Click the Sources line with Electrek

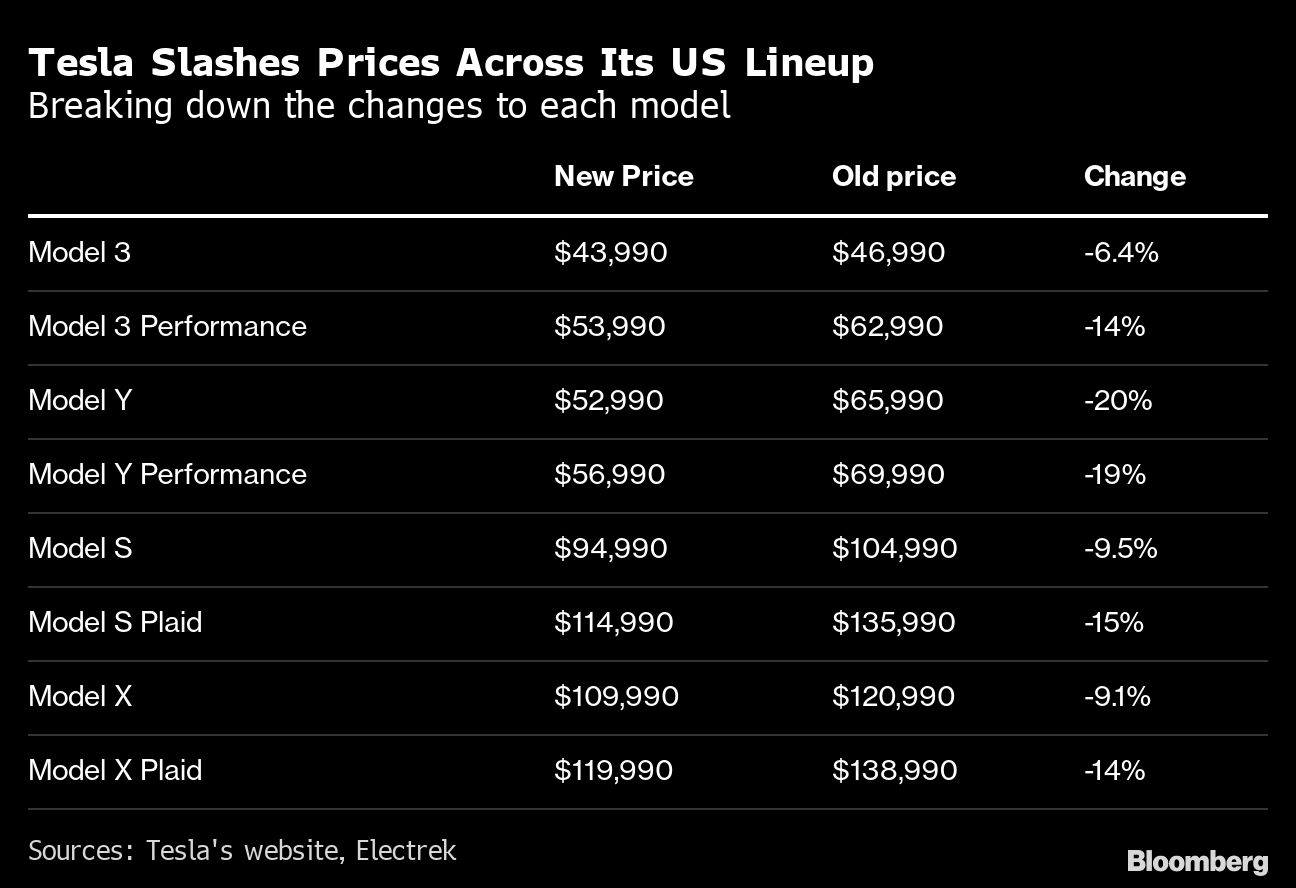242,851
